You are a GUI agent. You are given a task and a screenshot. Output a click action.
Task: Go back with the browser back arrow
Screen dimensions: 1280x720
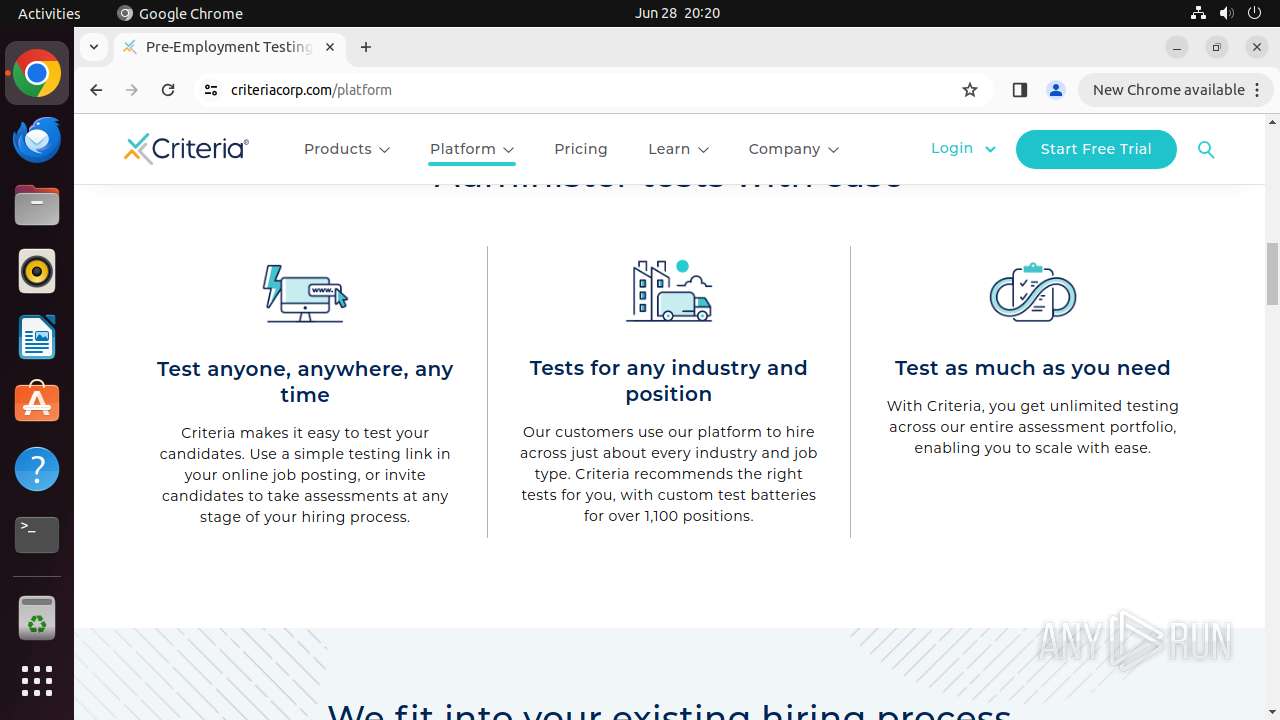pos(96,90)
